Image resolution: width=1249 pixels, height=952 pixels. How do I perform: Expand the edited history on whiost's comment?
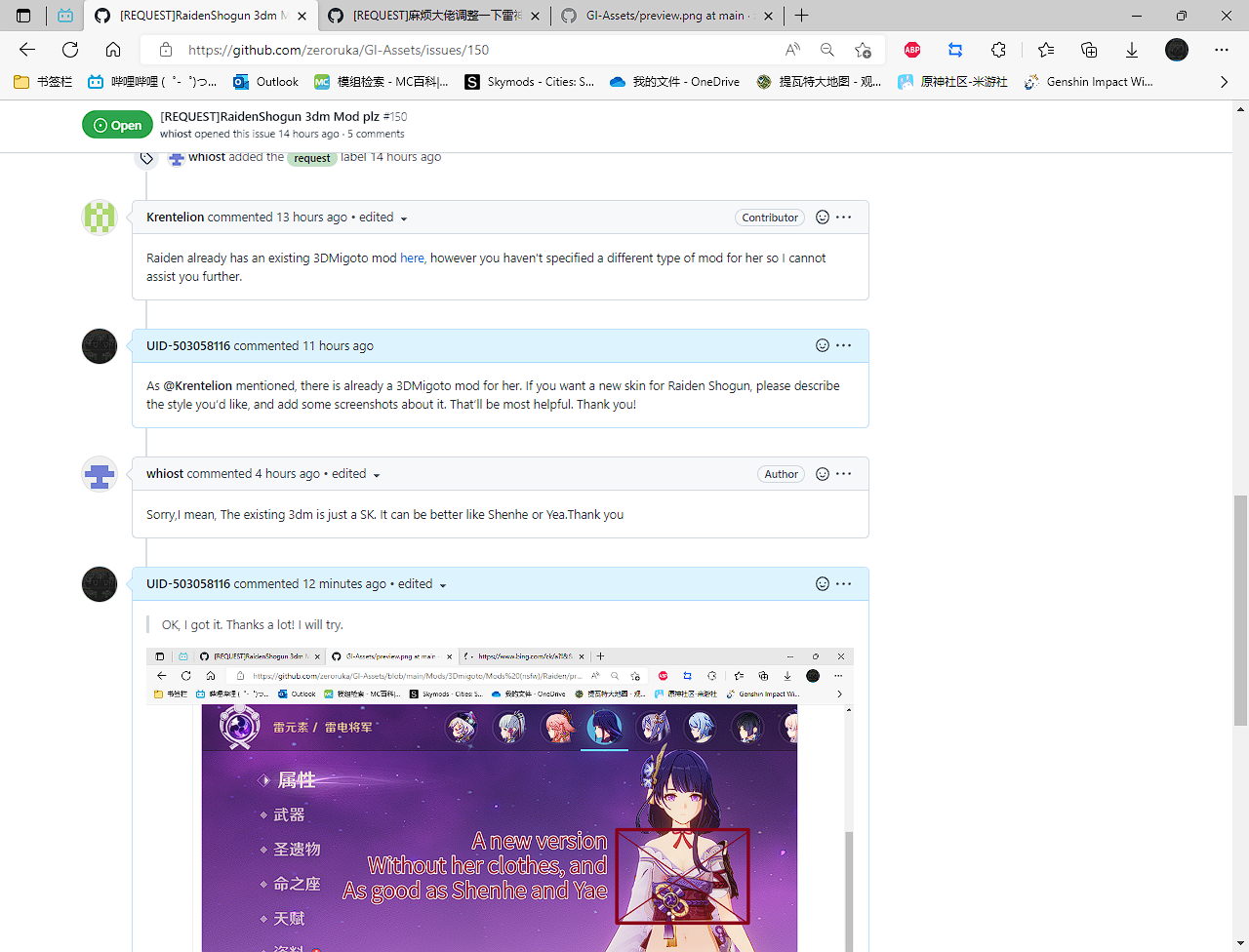click(x=377, y=473)
